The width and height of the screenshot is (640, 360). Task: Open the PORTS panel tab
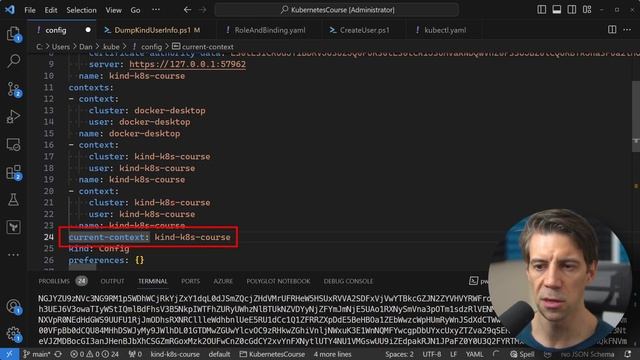point(191,281)
